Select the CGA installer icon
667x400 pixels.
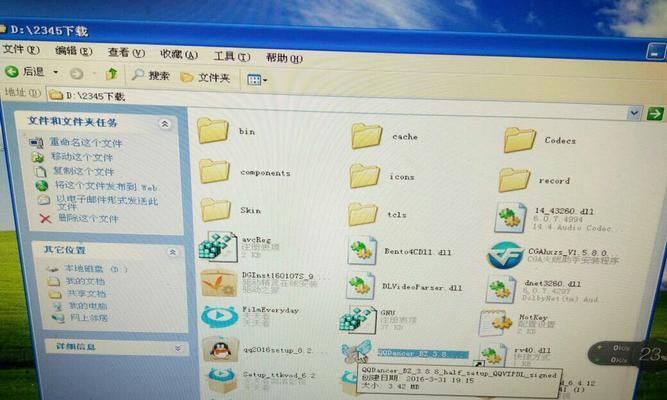(505, 255)
